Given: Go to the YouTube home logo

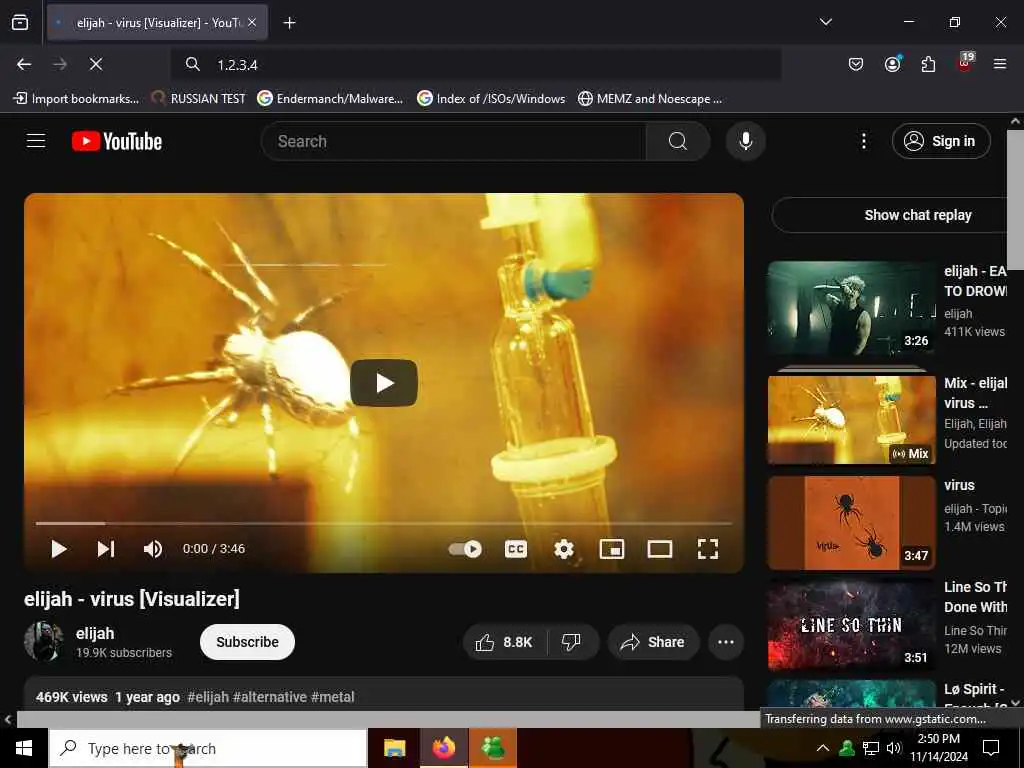Looking at the screenshot, I should (x=117, y=141).
